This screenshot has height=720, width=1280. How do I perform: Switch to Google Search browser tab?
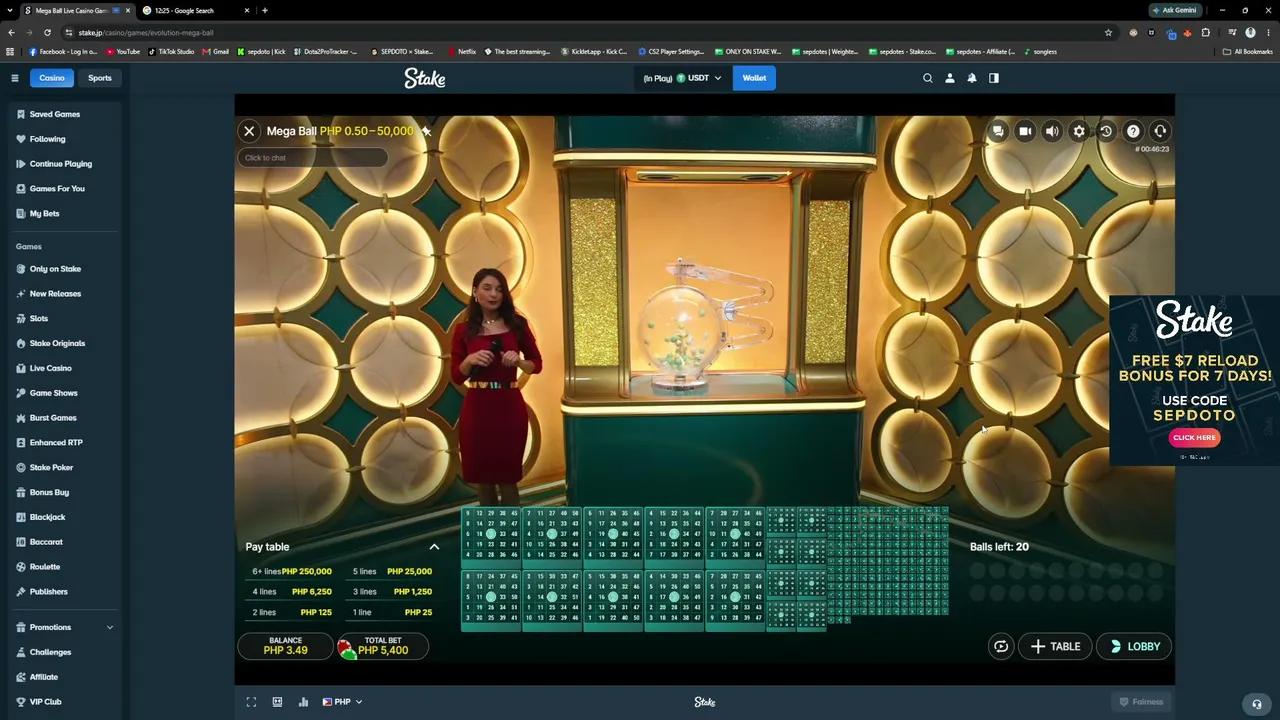[196, 10]
